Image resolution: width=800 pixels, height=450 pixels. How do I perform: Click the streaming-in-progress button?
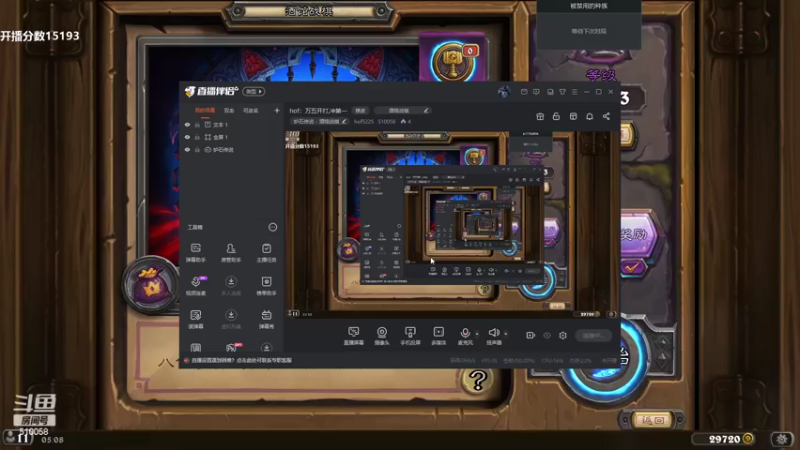pyautogui.click(x=594, y=335)
